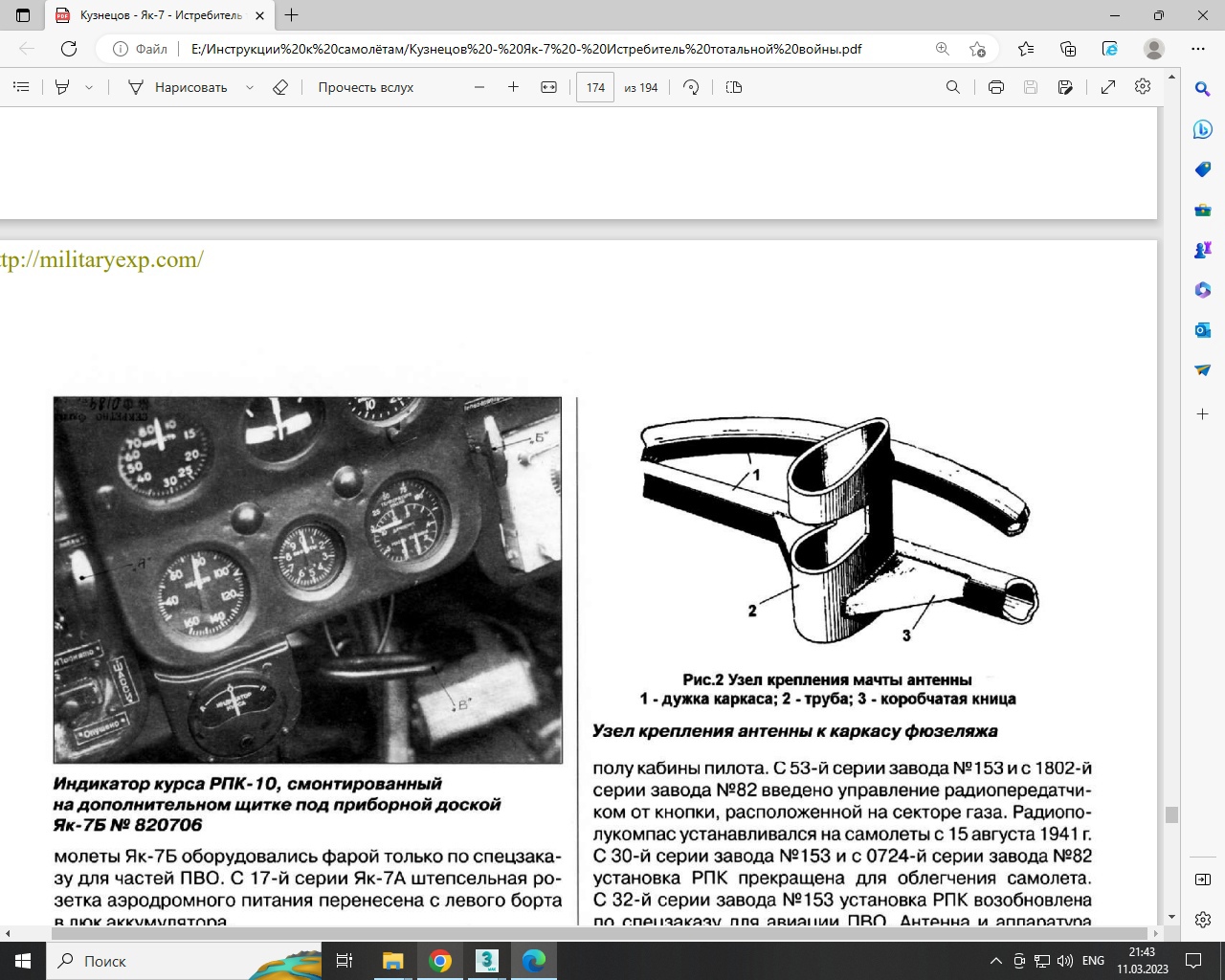Open the Shopping tag in sidebar
This screenshot has width=1225, height=980.
coord(1203,169)
